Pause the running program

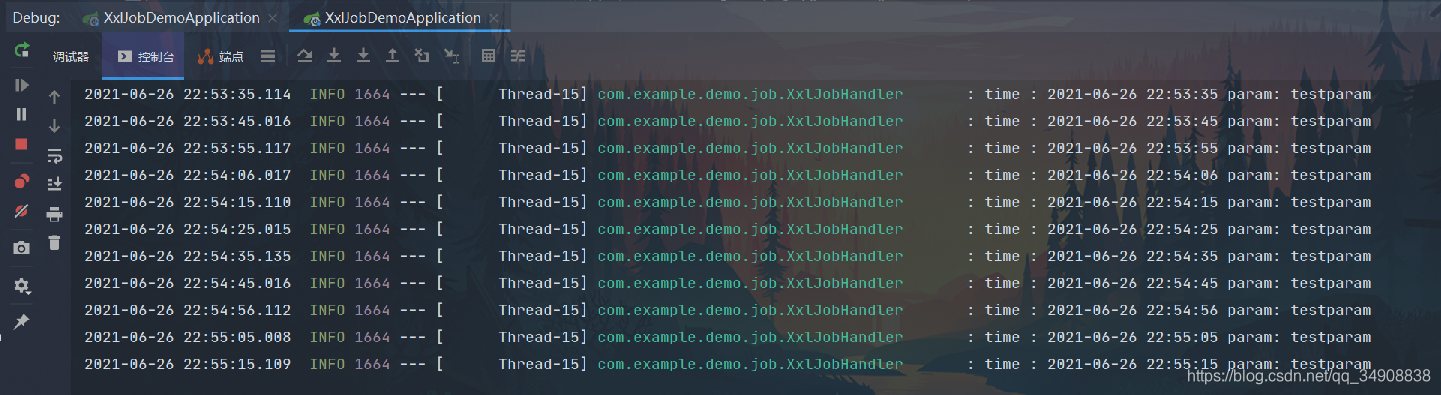coord(22,114)
